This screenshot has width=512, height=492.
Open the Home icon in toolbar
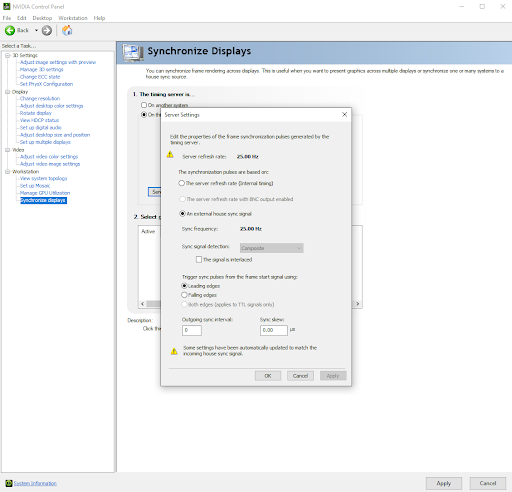[x=67, y=31]
